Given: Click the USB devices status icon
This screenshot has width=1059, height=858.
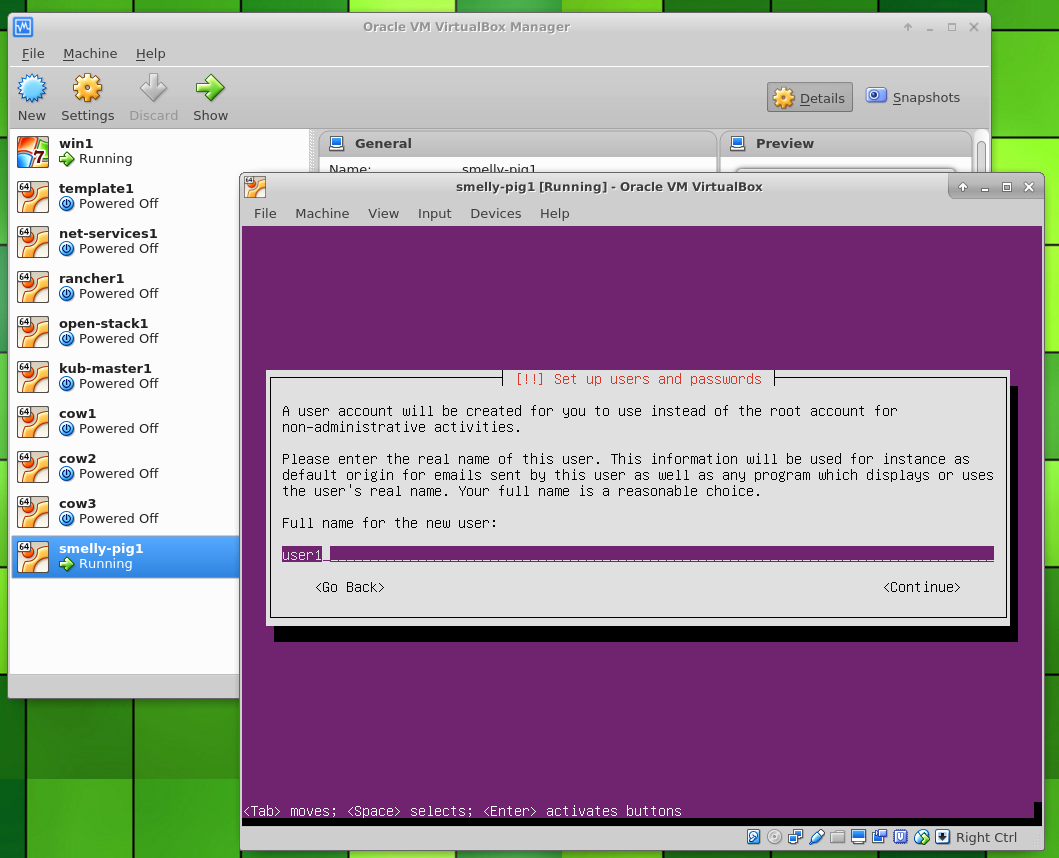Looking at the screenshot, I should (817, 837).
